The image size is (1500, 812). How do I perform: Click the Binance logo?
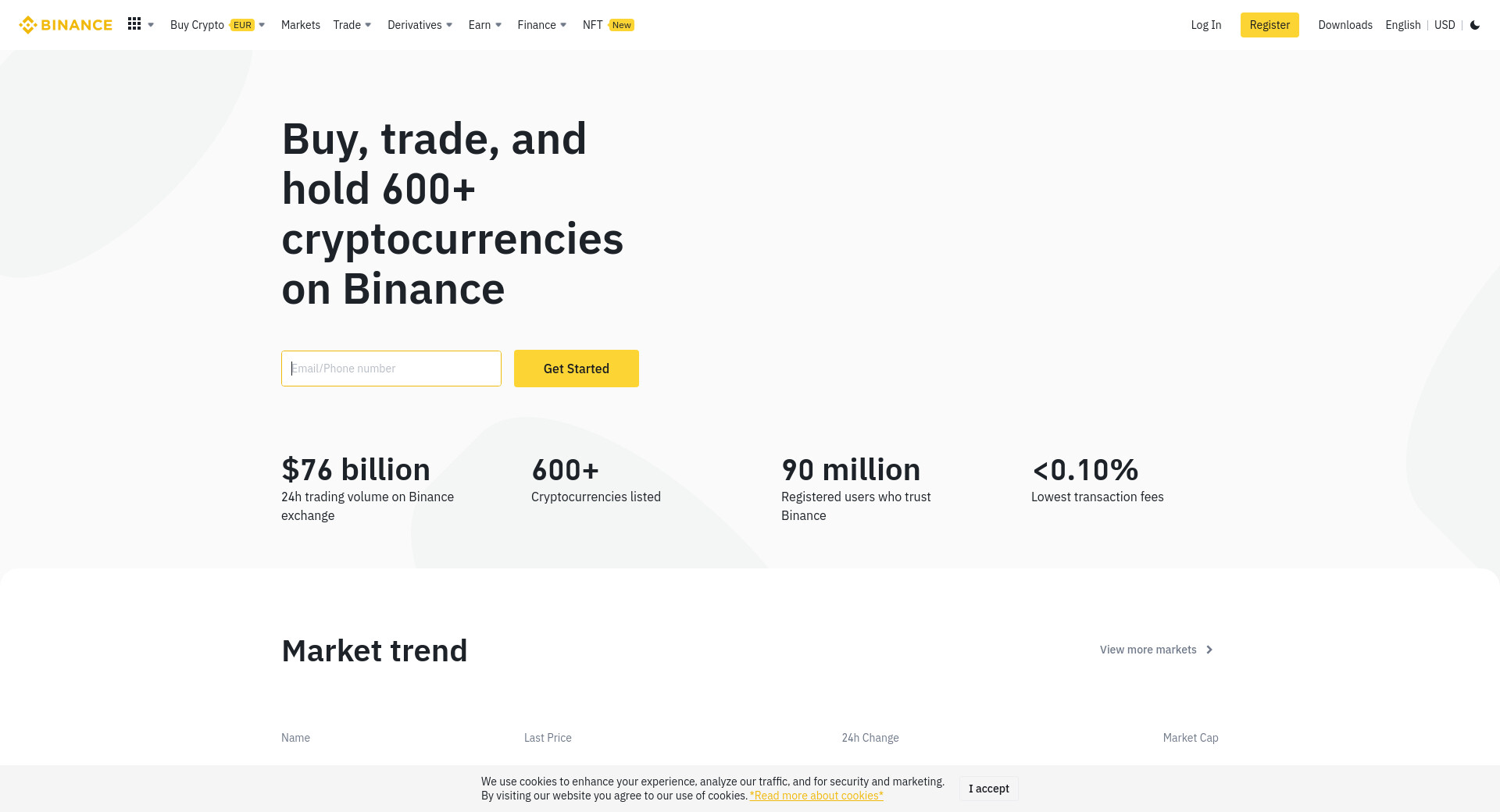[x=66, y=25]
